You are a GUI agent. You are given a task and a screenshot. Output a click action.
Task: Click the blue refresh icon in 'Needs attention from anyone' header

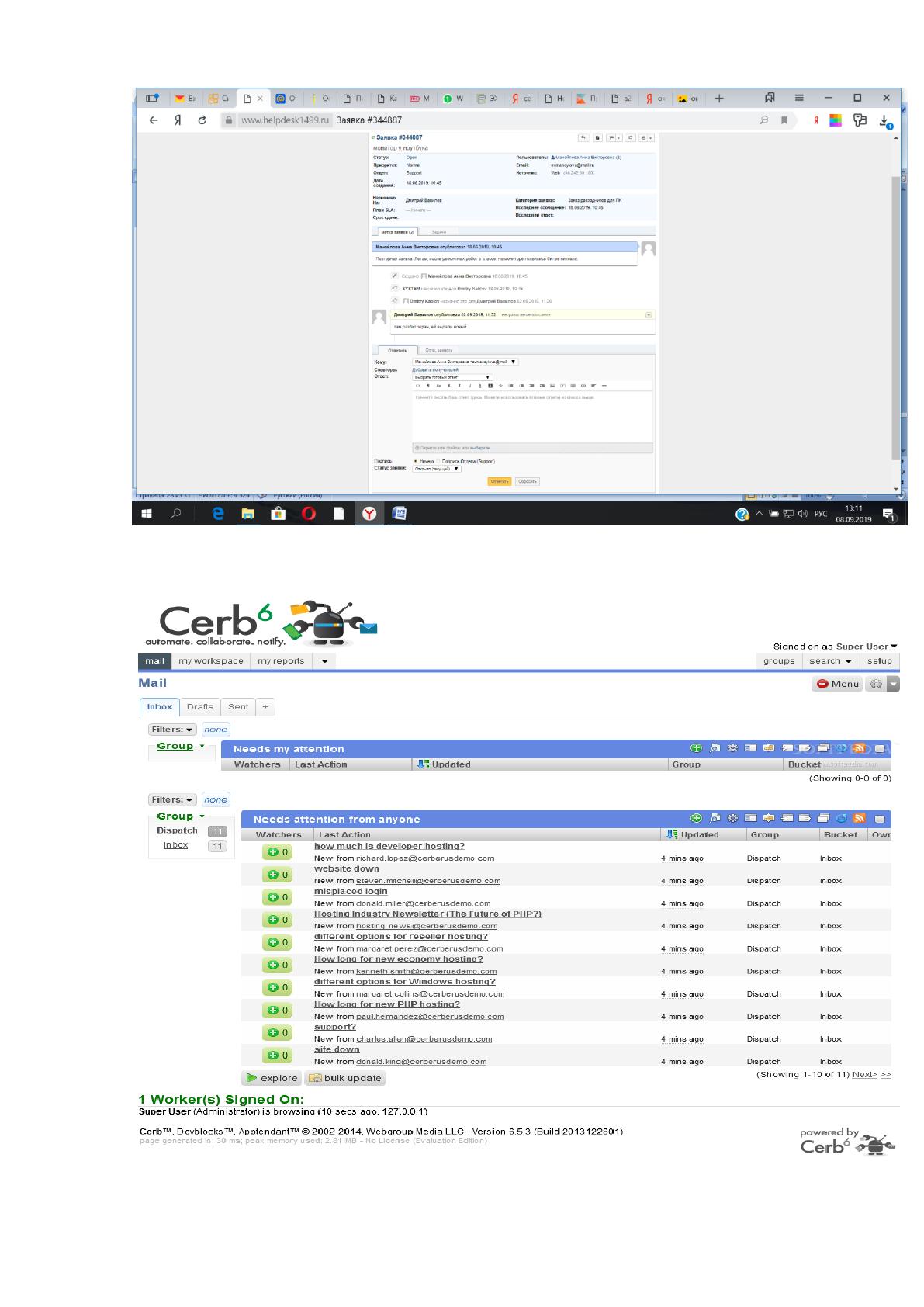point(842,818)
